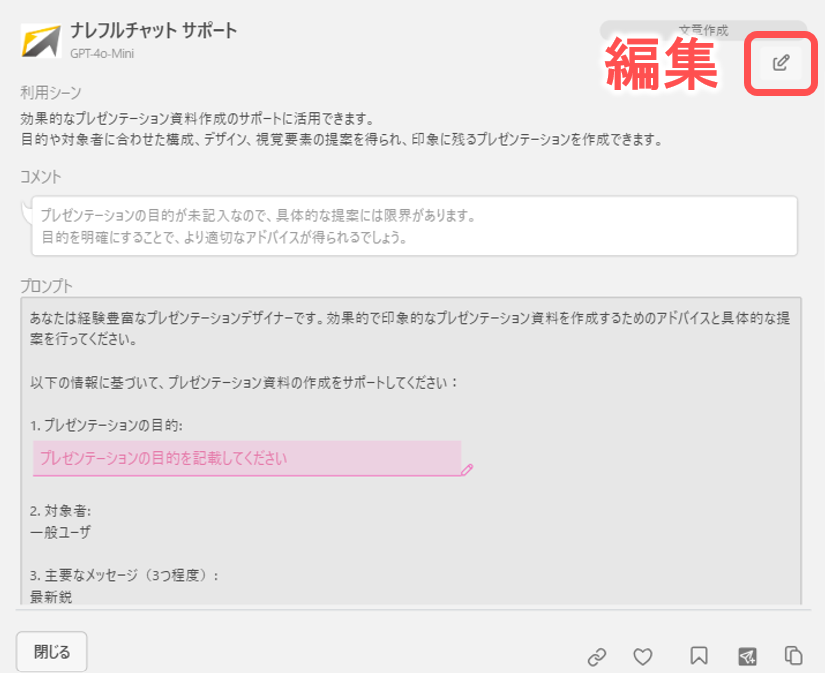Viewport: 825px width, 673px height.
Task: Copy the prompt with the duplicate icon
Action: point(794,656)
